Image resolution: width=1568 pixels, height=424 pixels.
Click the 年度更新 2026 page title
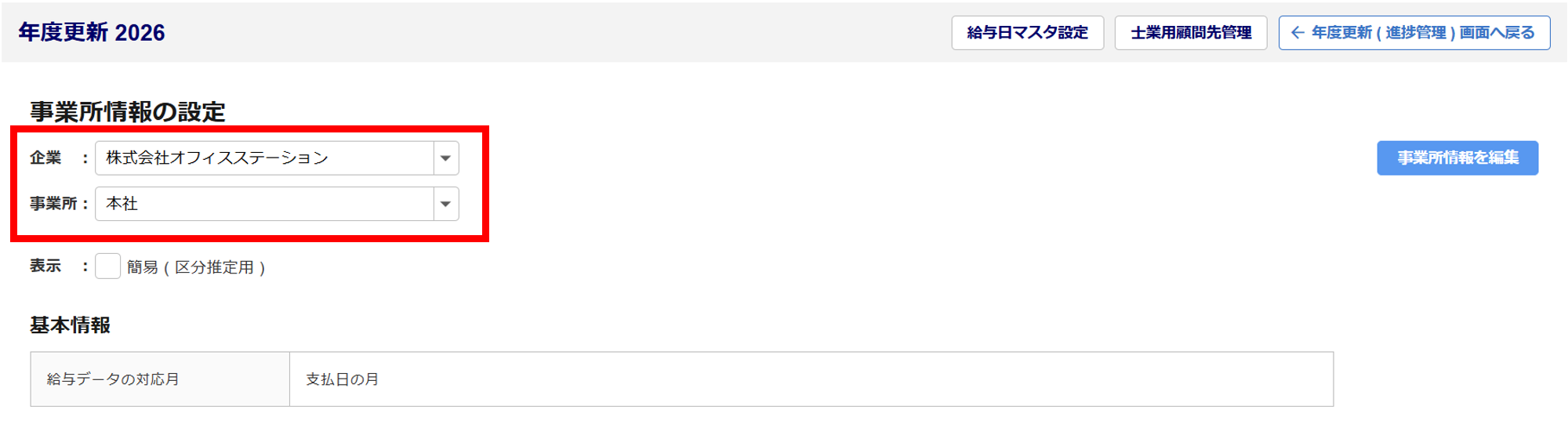click(x=92, y=33)
